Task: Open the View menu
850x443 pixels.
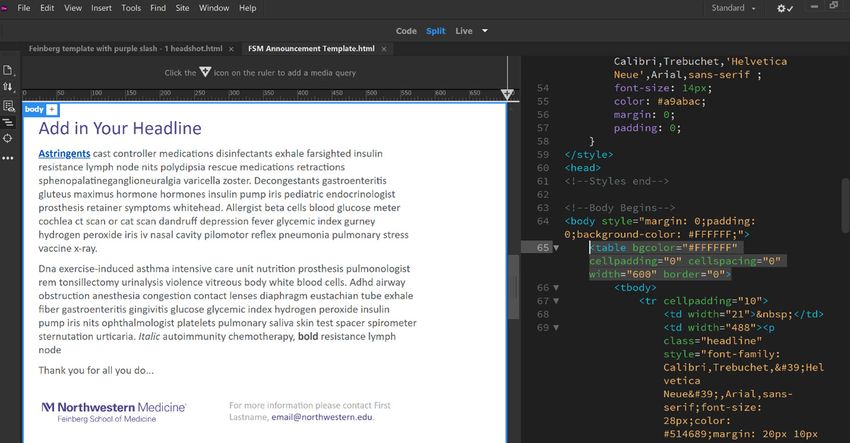Action: (x=73, y=8)
